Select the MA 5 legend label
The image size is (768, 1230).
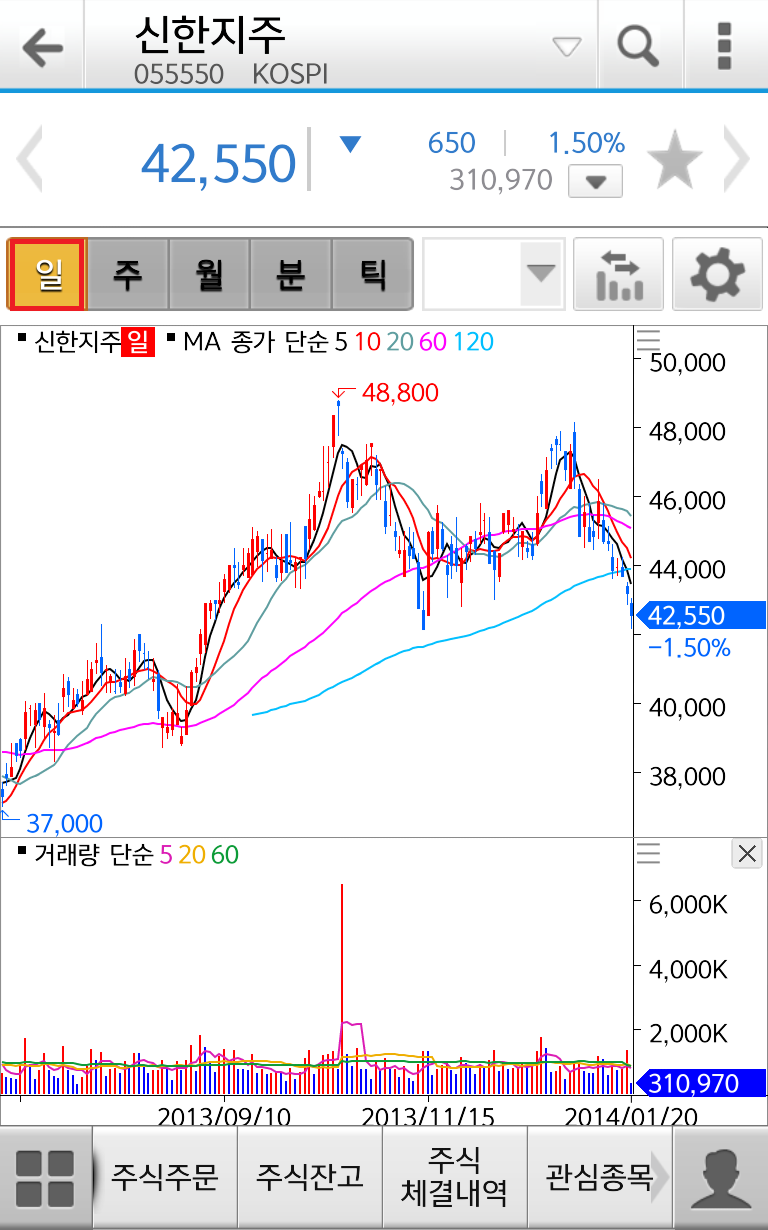340,342
